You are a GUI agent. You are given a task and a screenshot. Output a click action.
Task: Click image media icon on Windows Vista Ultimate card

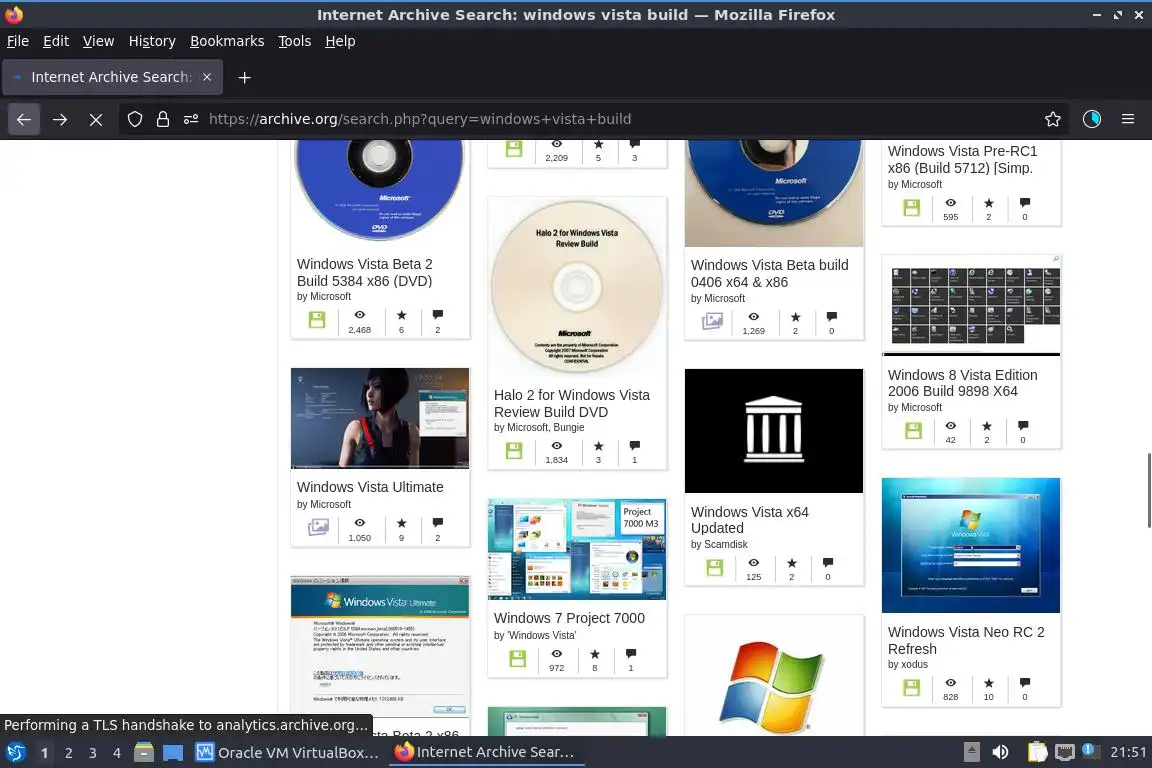tap(318, 528)
